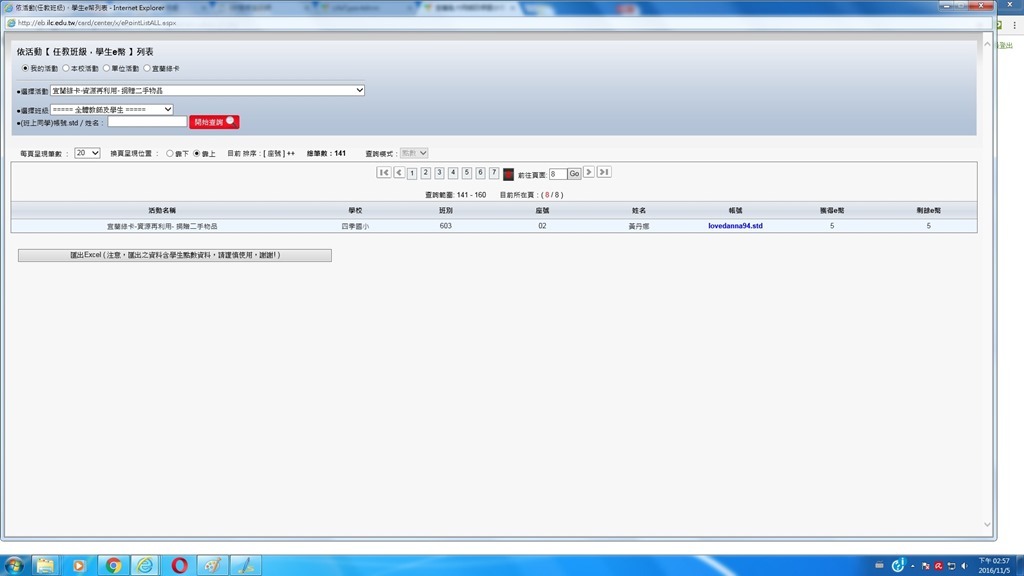Screen dimensions: 1024x576
Task: Click the page scrollbar down arrow
Action: pyautogui.click(x=987, y=524)
